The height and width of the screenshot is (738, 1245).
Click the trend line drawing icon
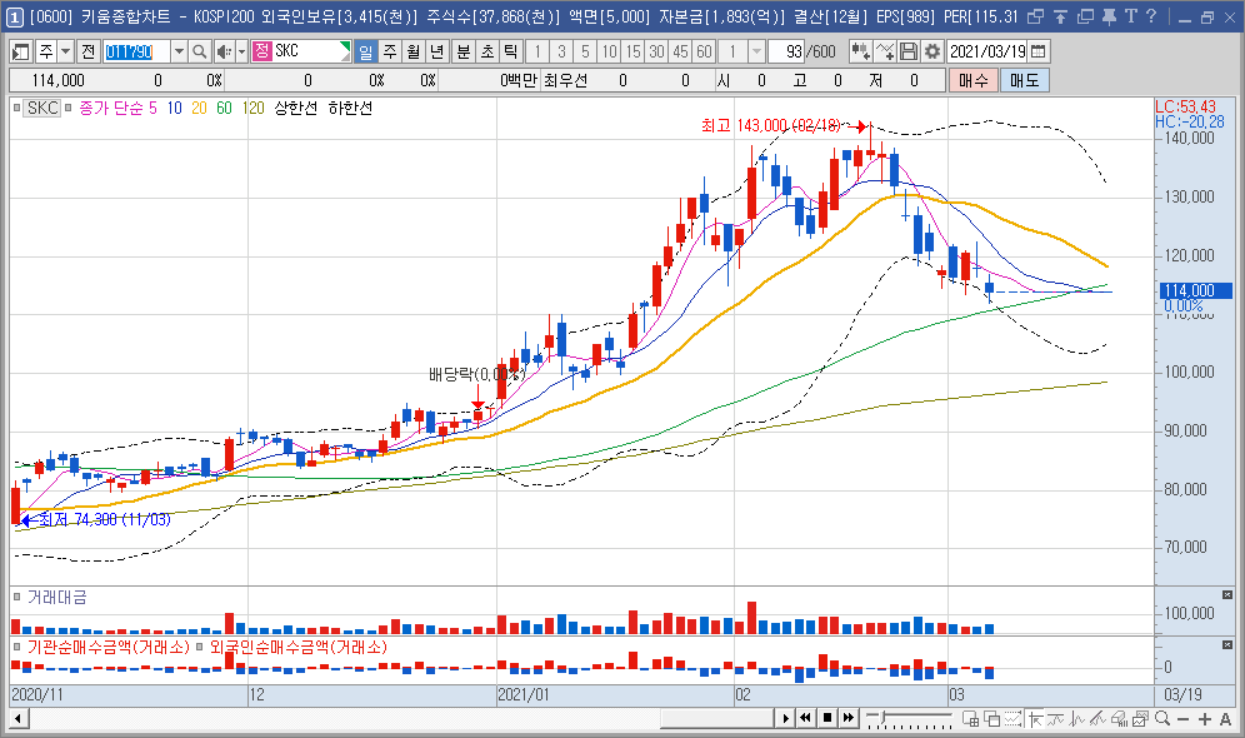pos(1098,718)
